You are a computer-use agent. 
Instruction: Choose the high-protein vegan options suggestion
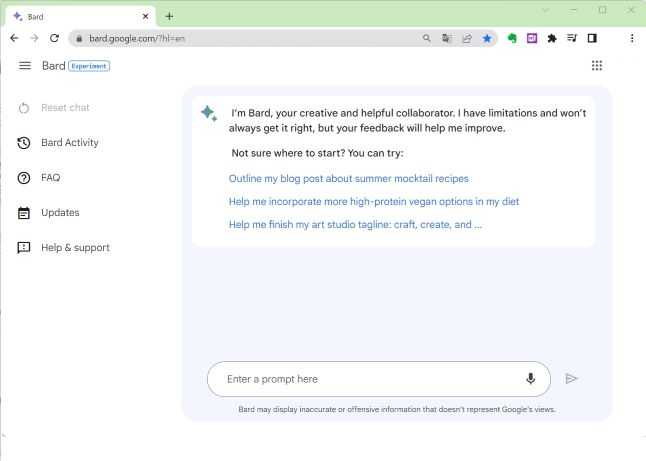coord(374,201)
